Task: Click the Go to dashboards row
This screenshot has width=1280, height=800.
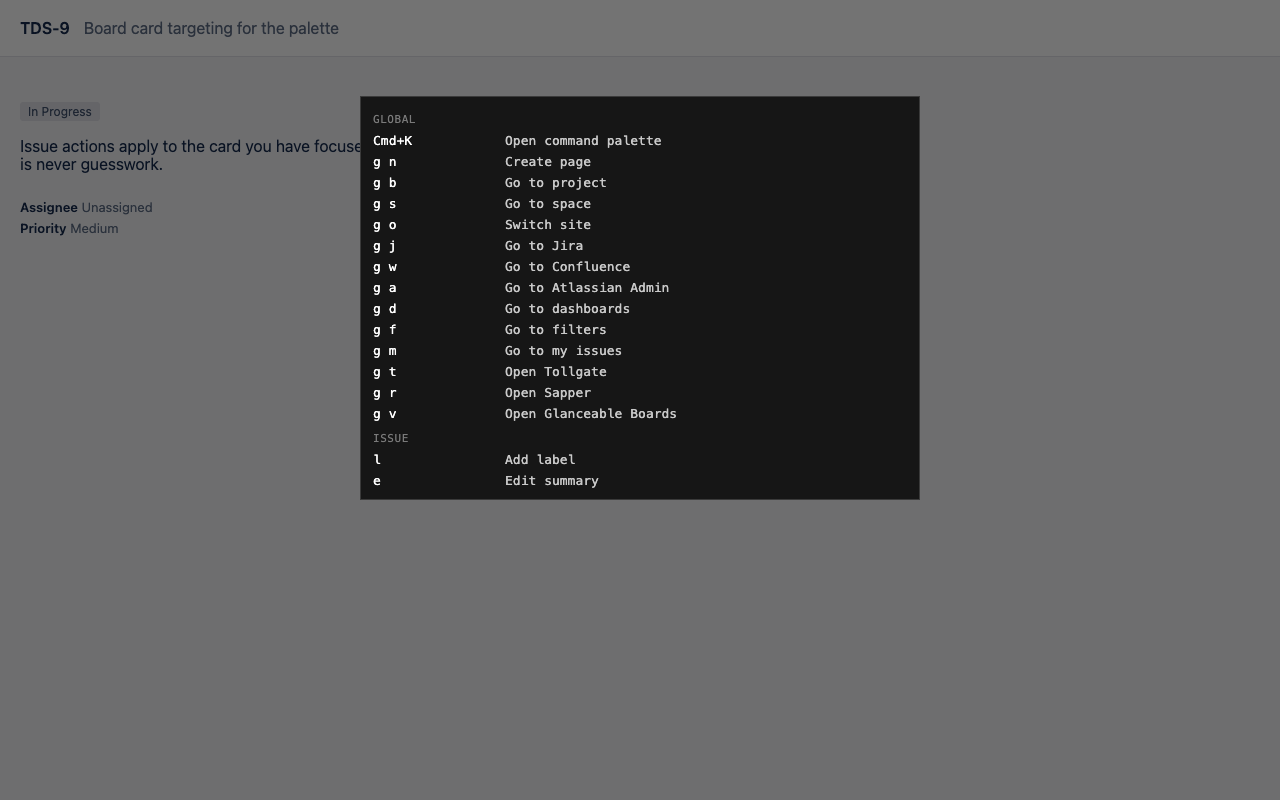Action: pyautogui.click(x=640, y=309)
